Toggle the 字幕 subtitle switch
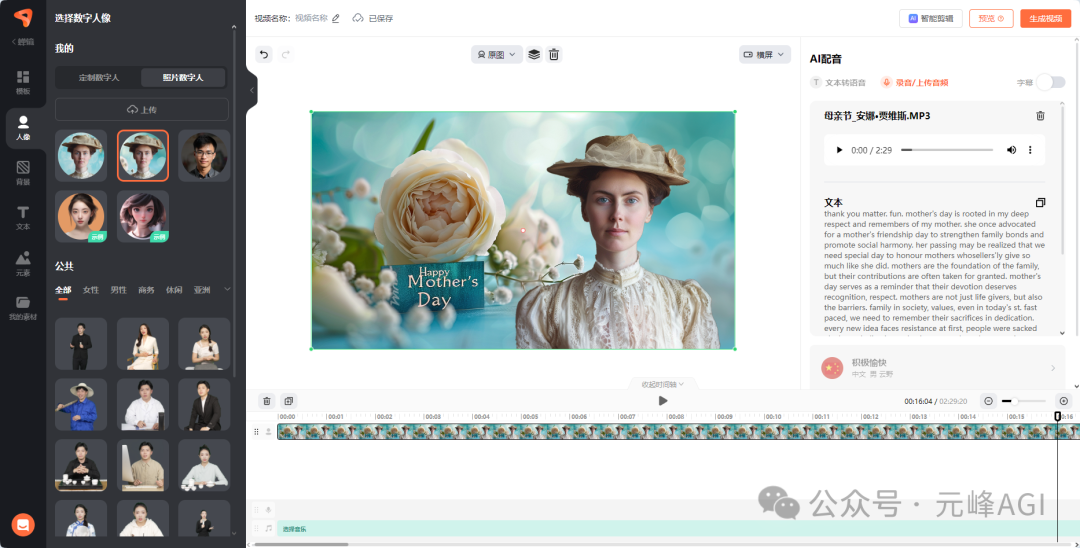The image size is (1080, 548). [1050, 83]
